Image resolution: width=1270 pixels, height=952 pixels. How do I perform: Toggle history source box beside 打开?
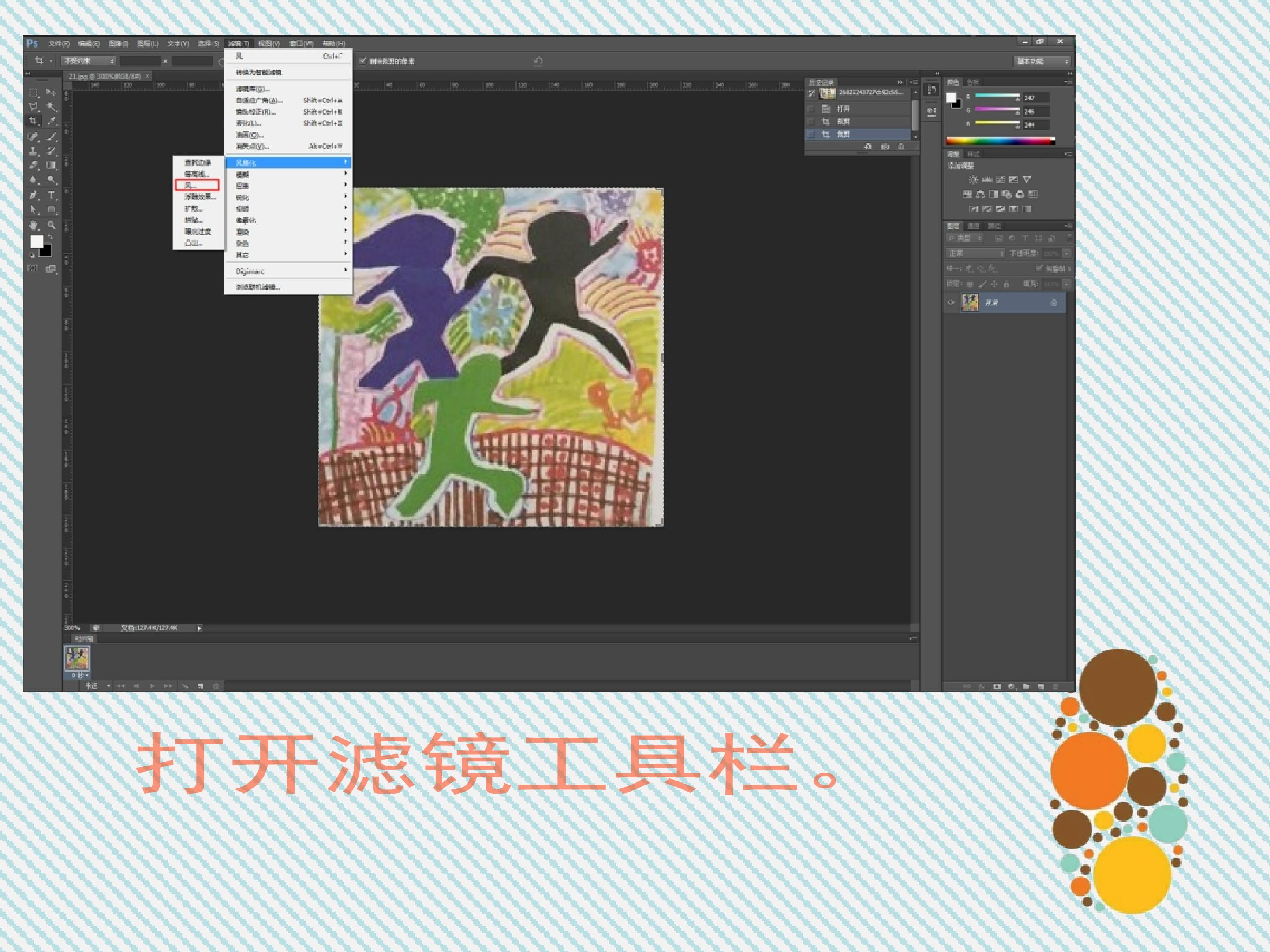(x=811, y=108)
